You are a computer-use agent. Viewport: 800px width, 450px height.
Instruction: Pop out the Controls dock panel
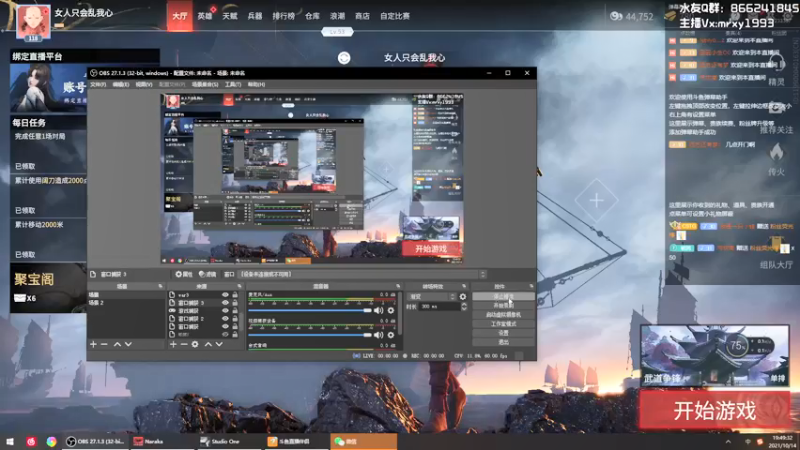[x=531, y=286]
